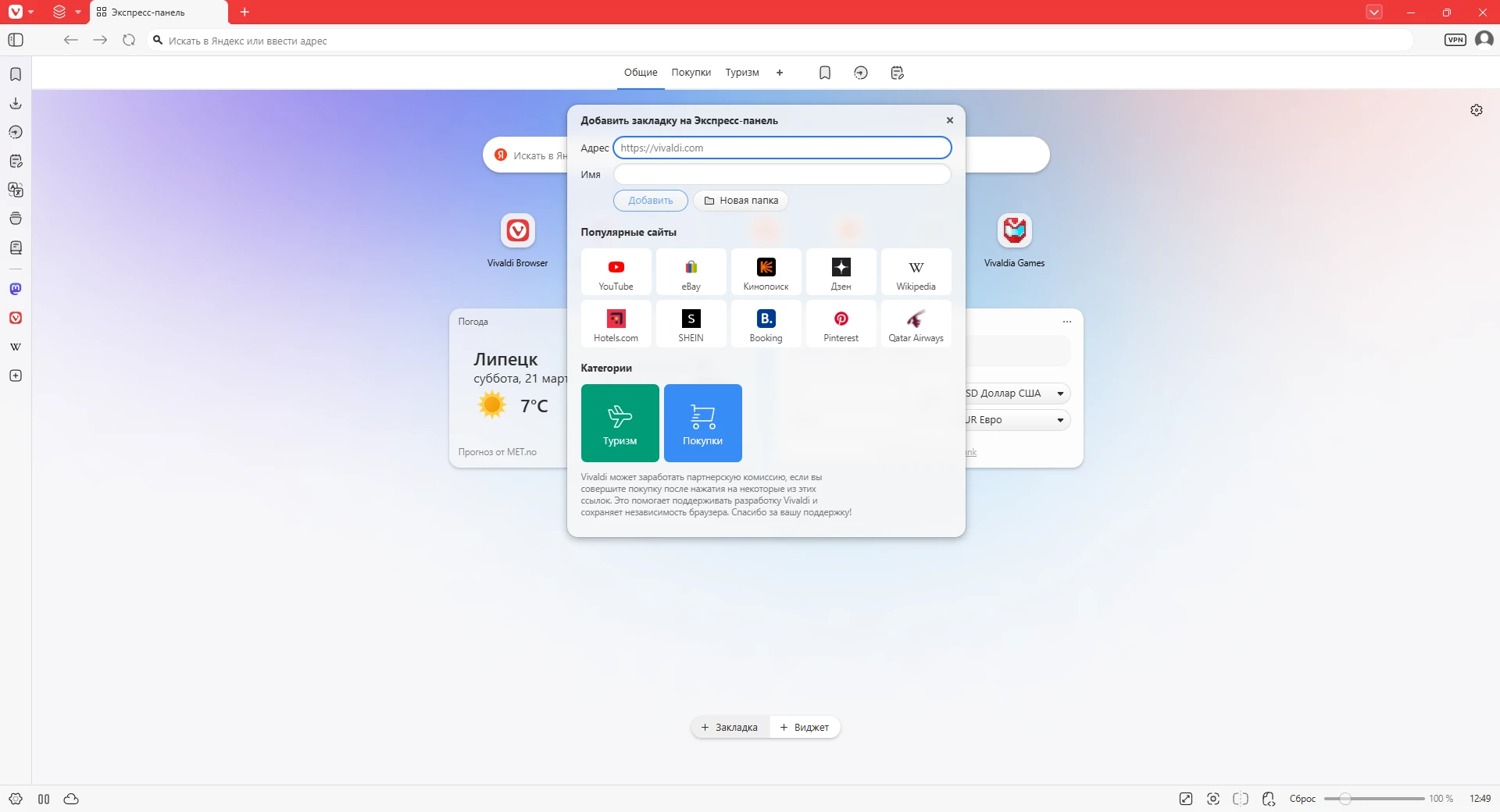Viewport: 1500px width, 812px height.
Task: Switch to the Туризм speed dial tab
Action: (741, 73)
